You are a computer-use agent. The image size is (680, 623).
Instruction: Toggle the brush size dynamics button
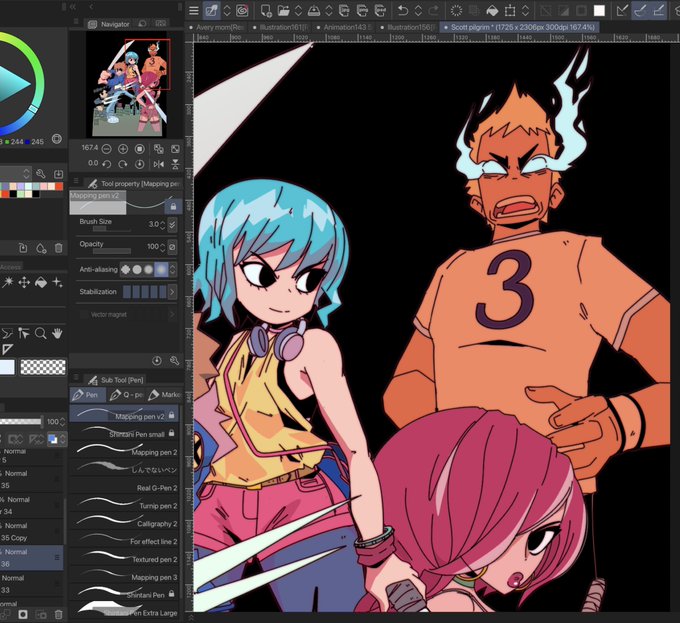click(x=172, y=224)
